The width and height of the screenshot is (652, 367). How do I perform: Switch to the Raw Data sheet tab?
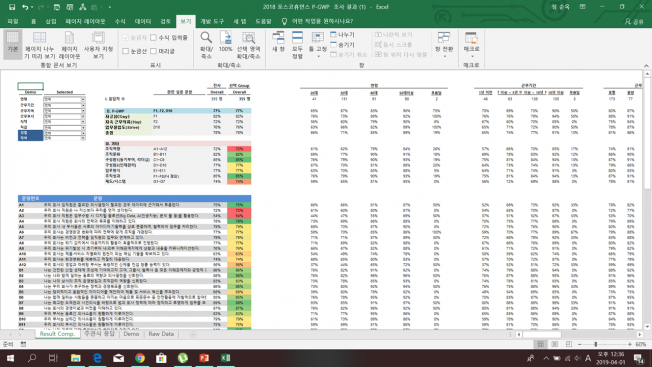pos(161,334)
